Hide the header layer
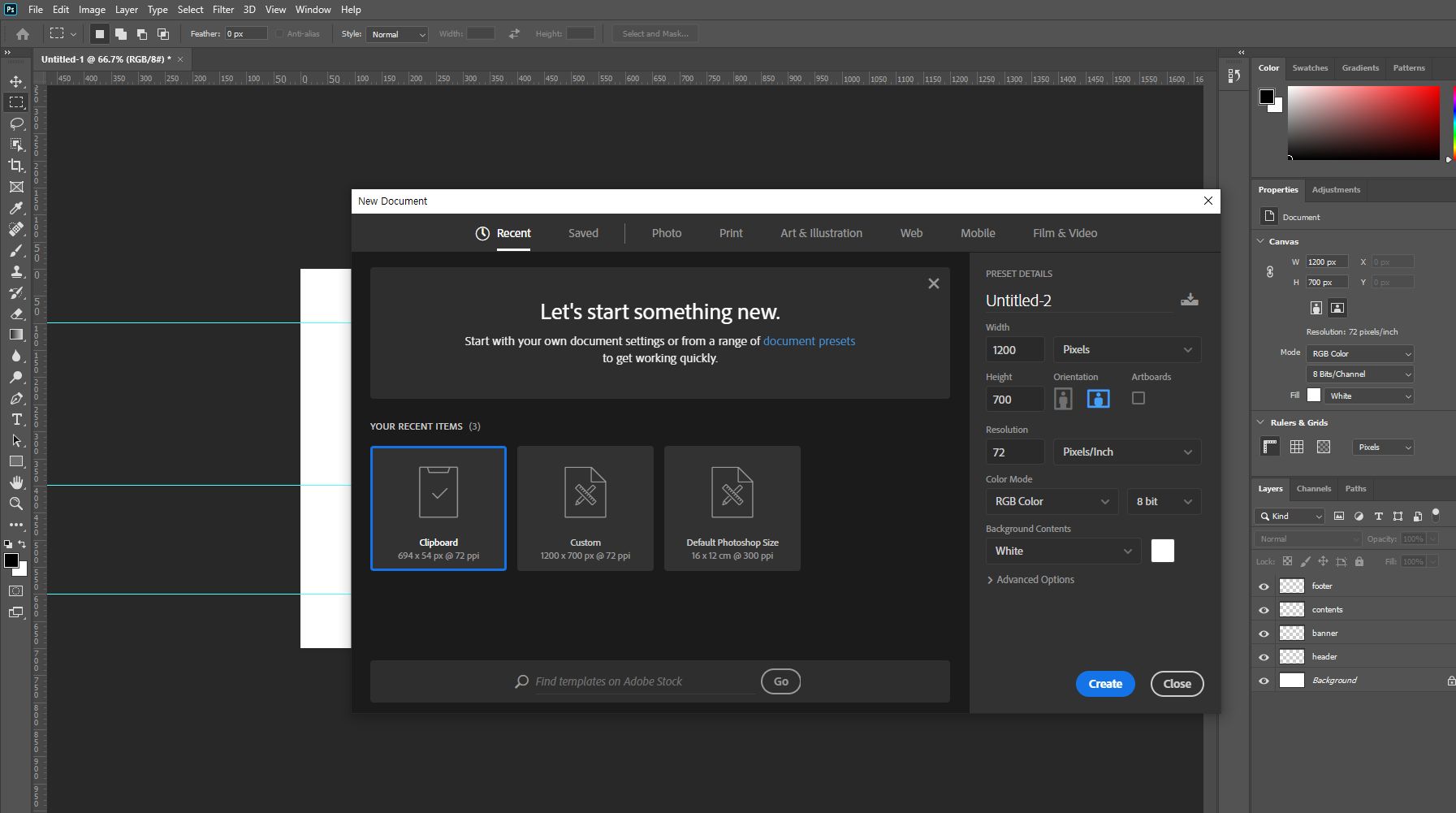Image resolution: width=1456 pixels, height=813 pixels. coord(1264,657)
